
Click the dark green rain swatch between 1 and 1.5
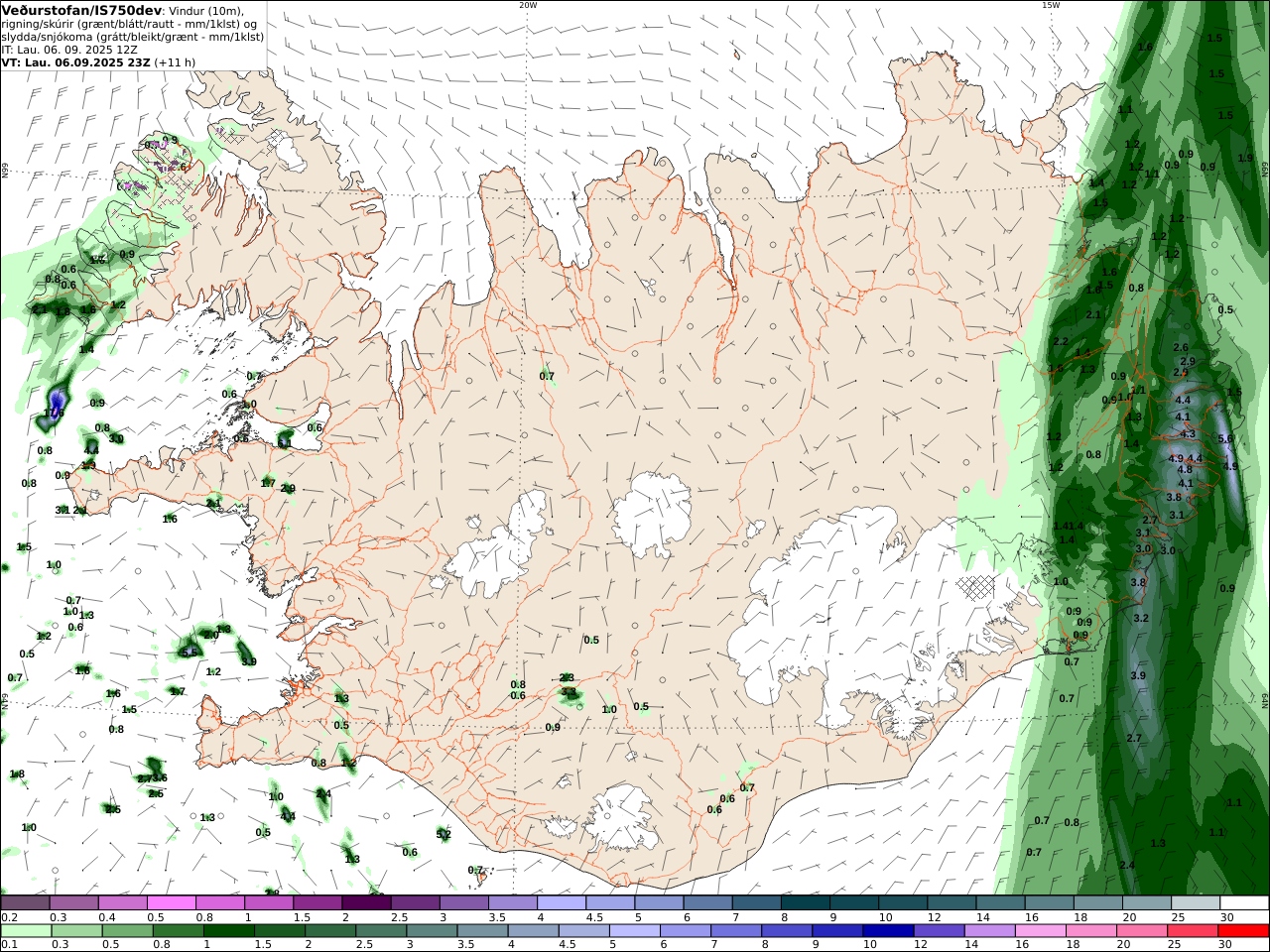click(x=229, y=930)
